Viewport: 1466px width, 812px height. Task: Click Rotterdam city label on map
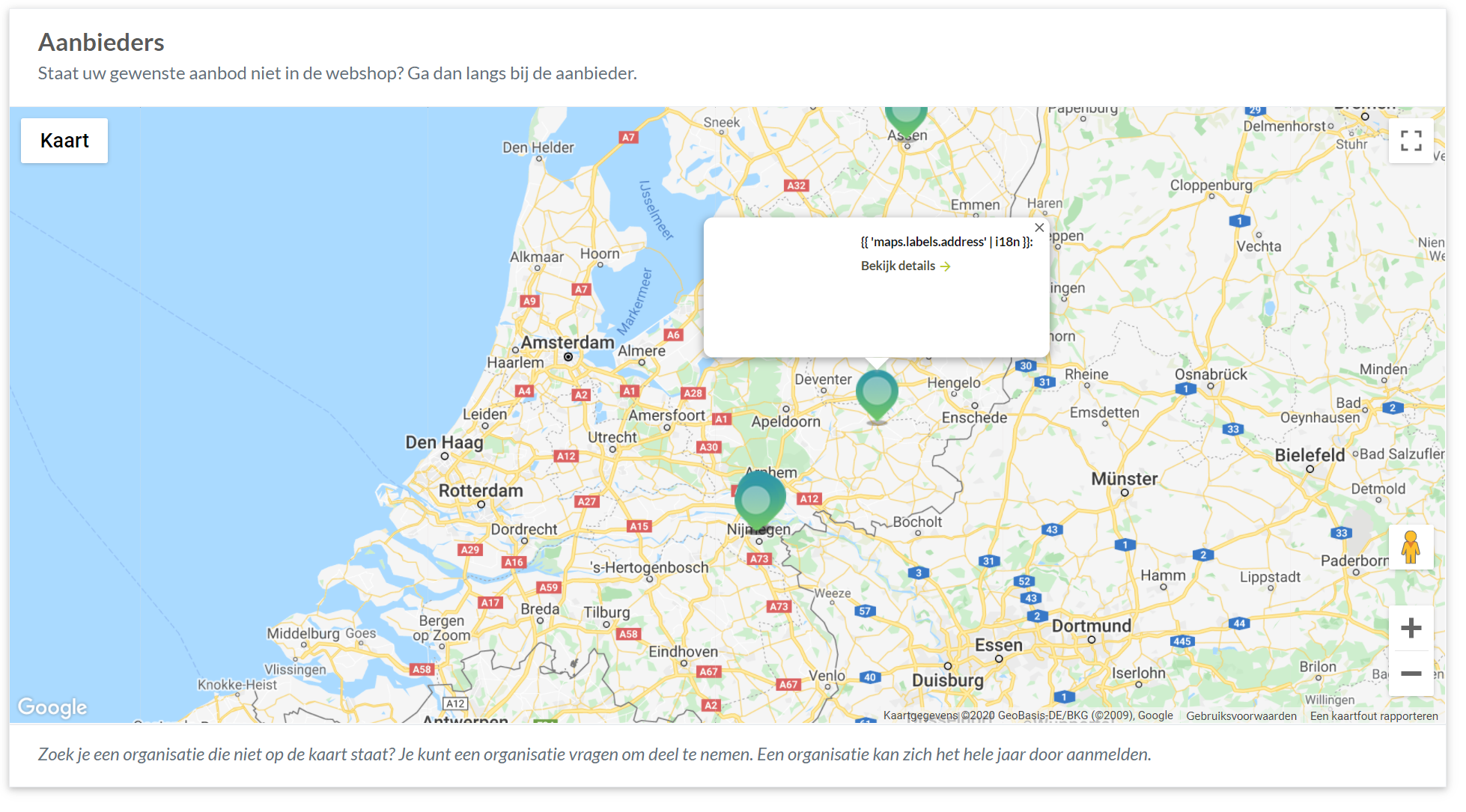tap(481, 491)
